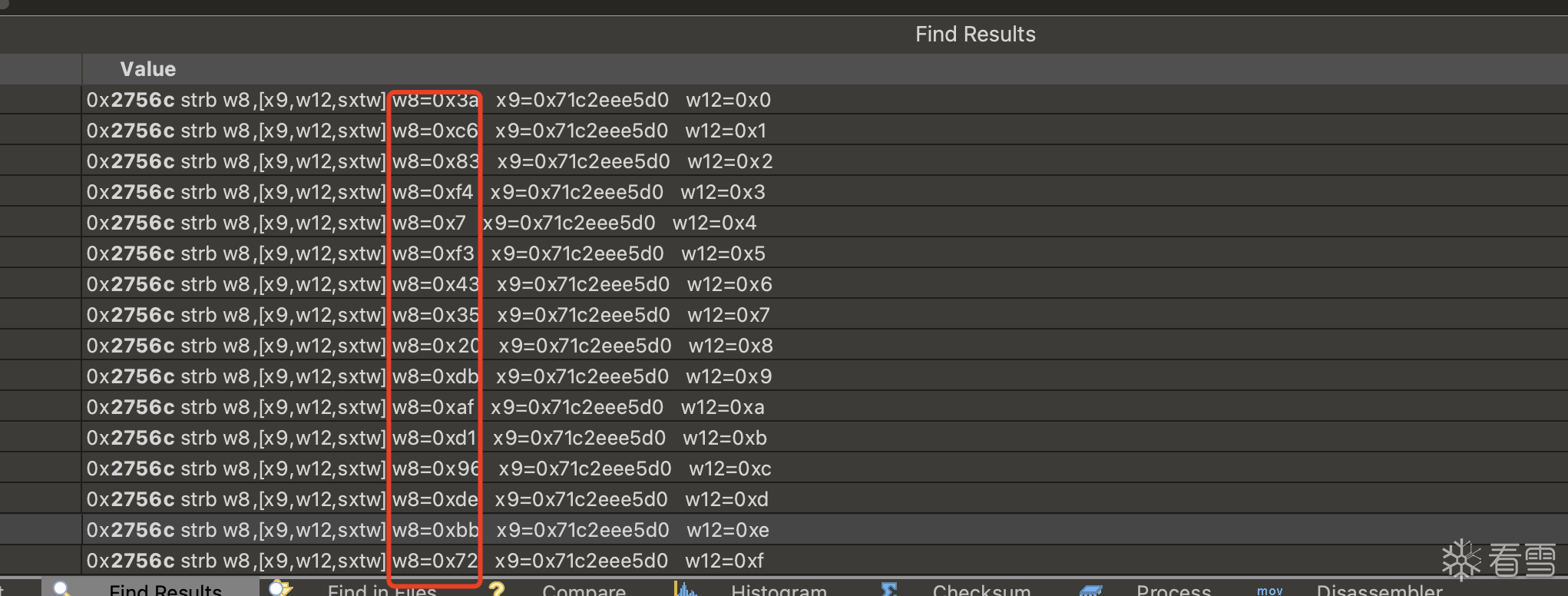Screen dimensions: 1568x596
Task: Open the Histogram tab
Action: tap(779, 590)
